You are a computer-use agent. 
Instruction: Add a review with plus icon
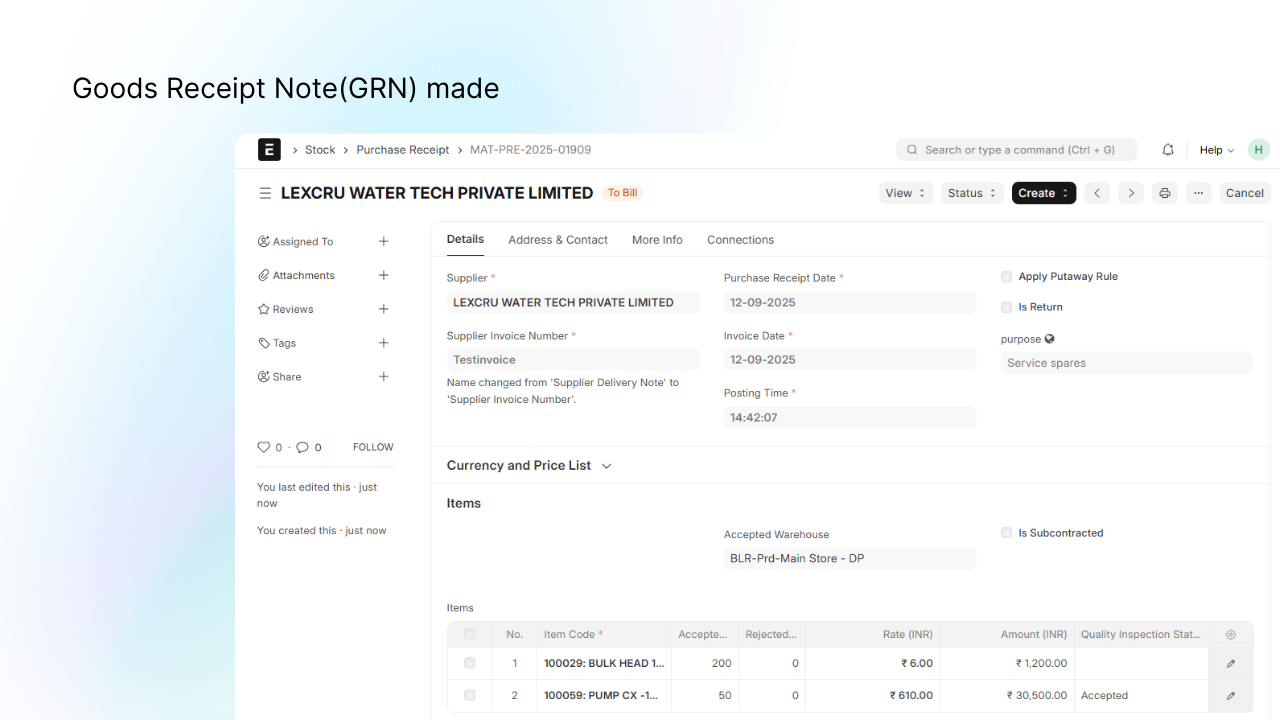pyautogui.click(x=383, y=309)
